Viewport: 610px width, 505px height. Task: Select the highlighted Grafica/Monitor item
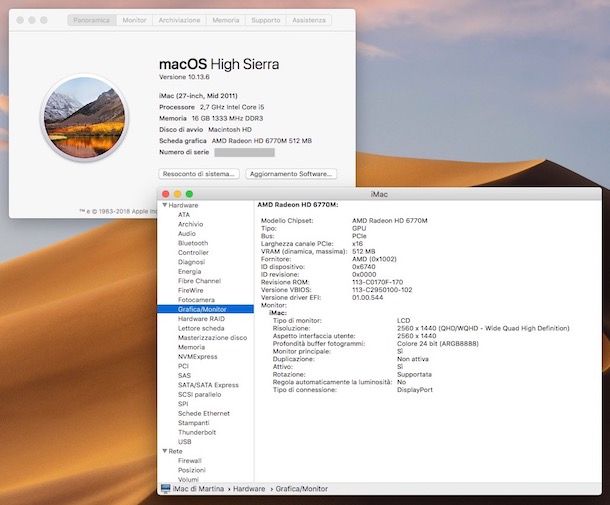tap(205, 309)
